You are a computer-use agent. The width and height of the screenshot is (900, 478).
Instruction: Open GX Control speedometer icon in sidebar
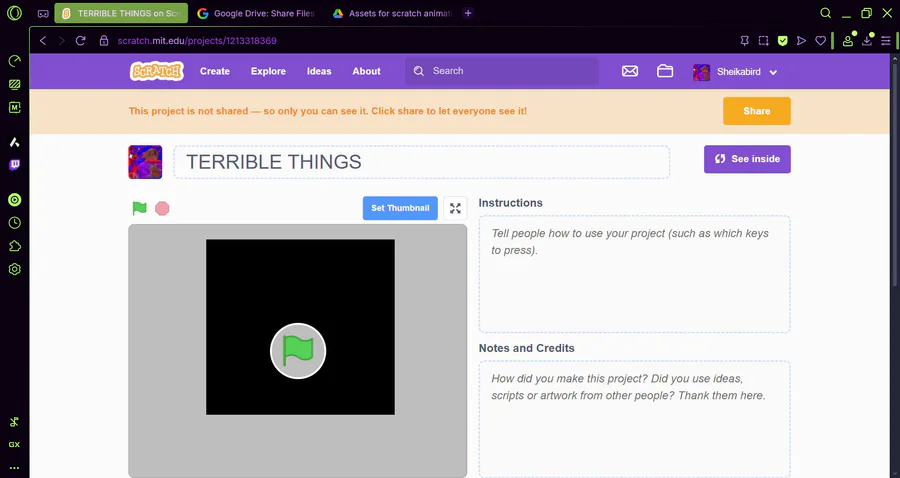coord(14,61)
